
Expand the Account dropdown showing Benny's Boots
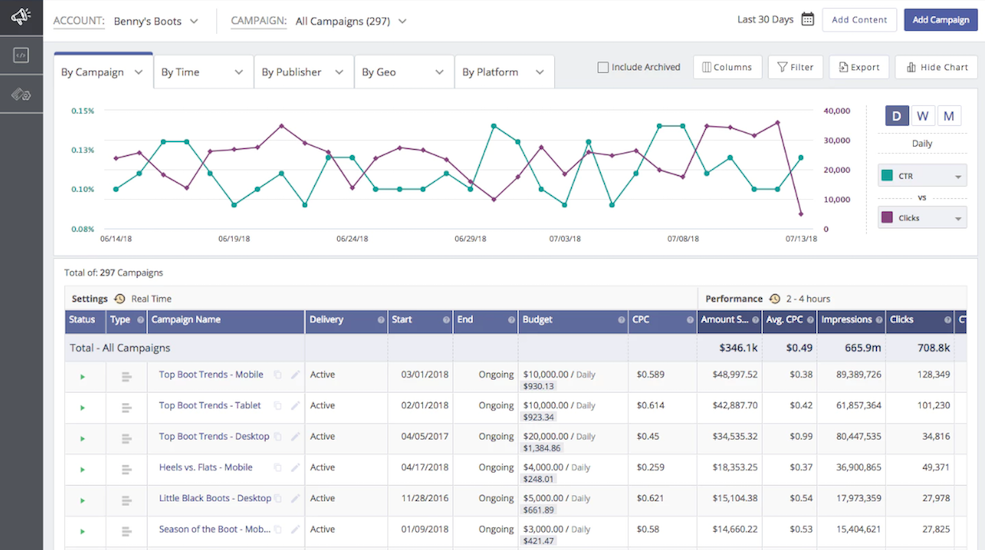(155, 21)
